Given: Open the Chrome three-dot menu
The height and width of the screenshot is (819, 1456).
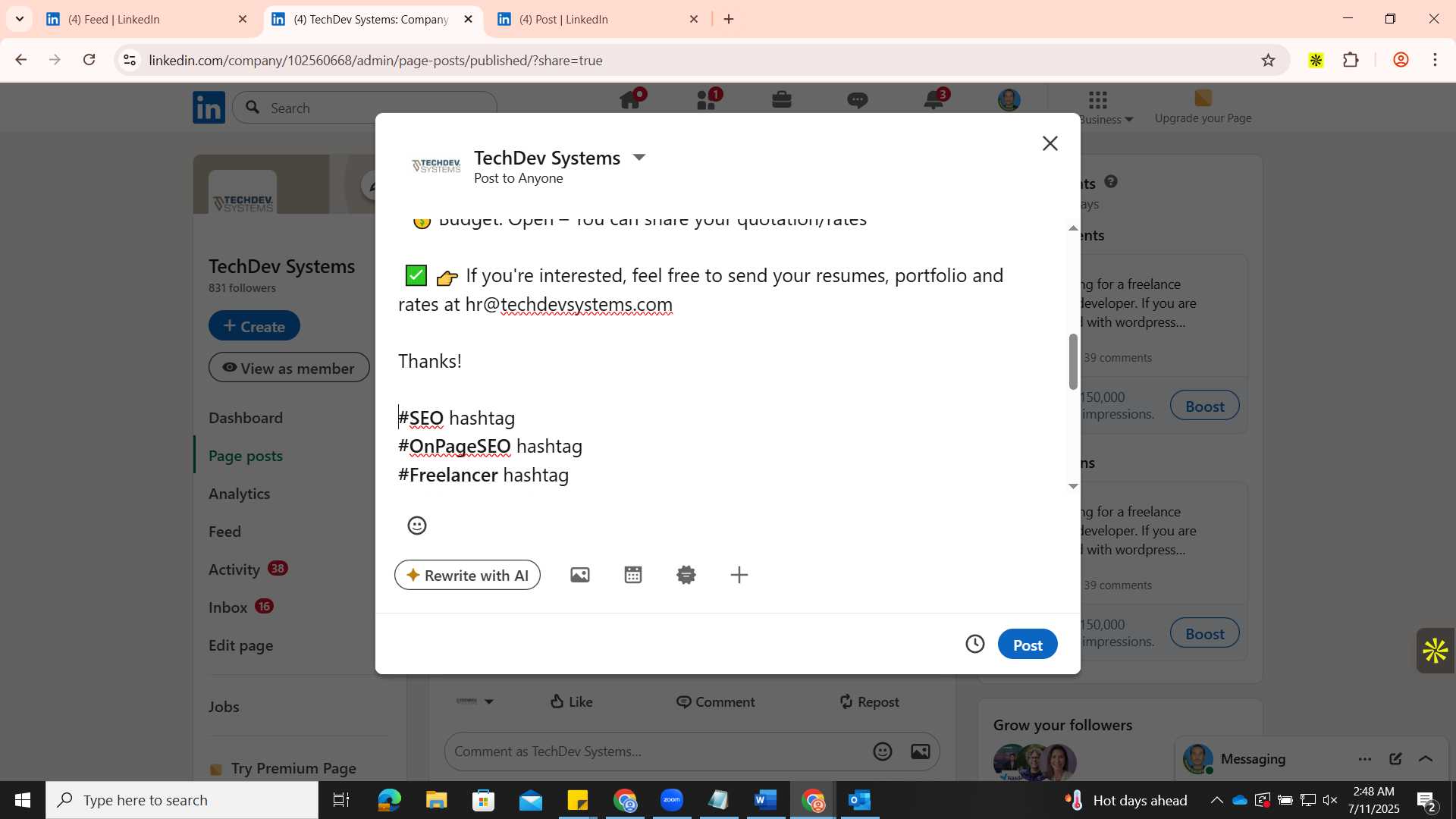Looking at the screenshot, I should pos(1435,60).
